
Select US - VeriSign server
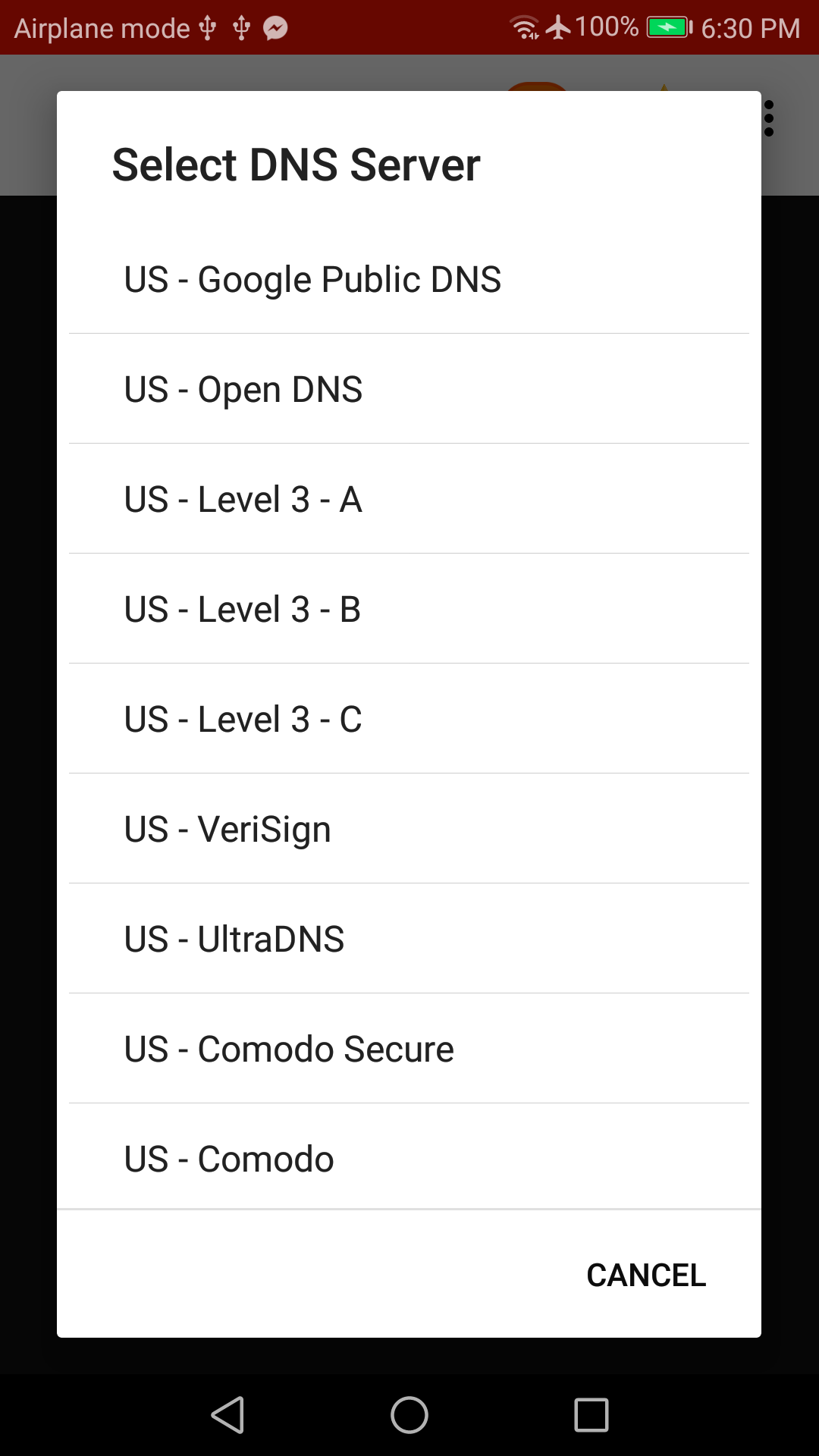pyautogui.click(x=409, y=829)
